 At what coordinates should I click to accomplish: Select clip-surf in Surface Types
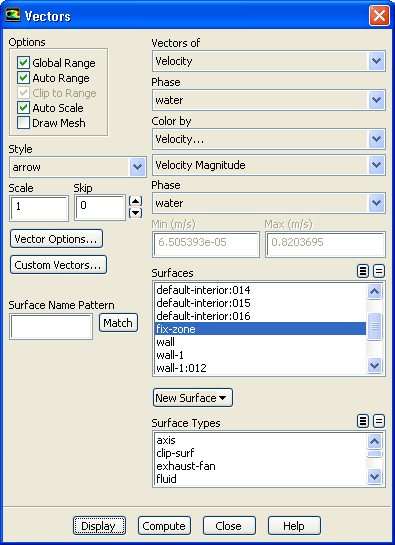[260, 453]
